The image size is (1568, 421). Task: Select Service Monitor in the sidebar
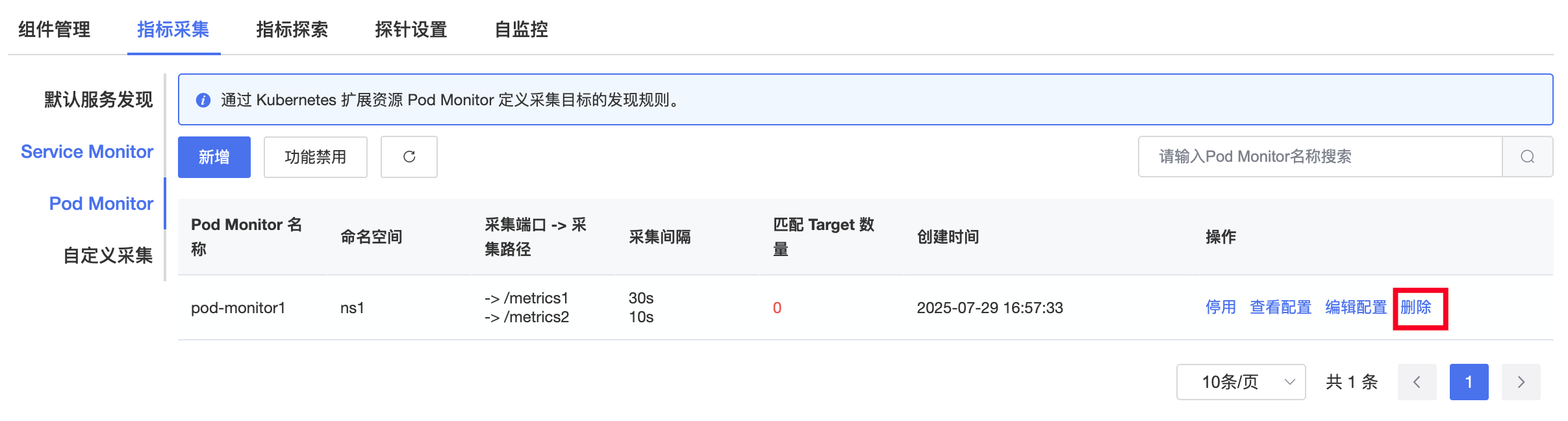[87, 151]
